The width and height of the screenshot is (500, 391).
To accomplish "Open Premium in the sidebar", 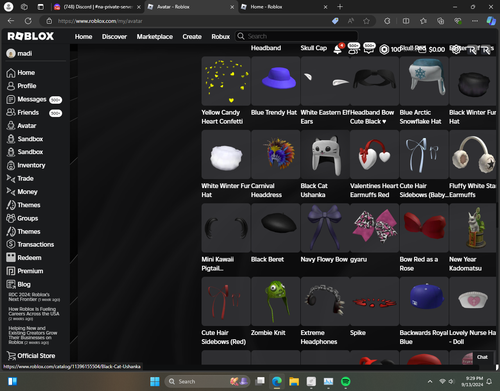I will pos(25,271).
